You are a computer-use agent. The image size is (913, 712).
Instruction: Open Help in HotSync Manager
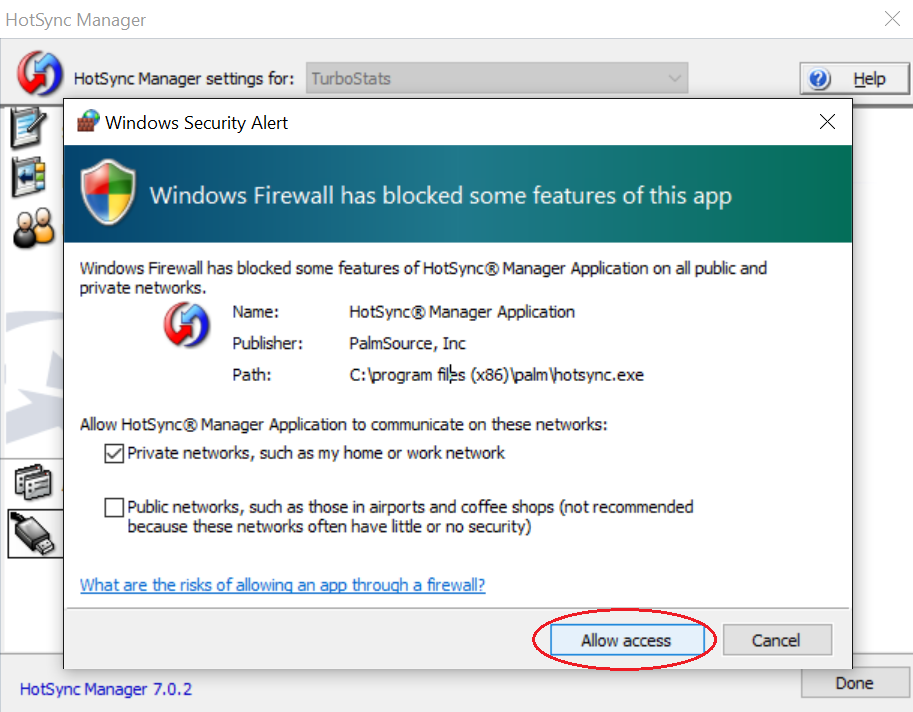point(854,78)
